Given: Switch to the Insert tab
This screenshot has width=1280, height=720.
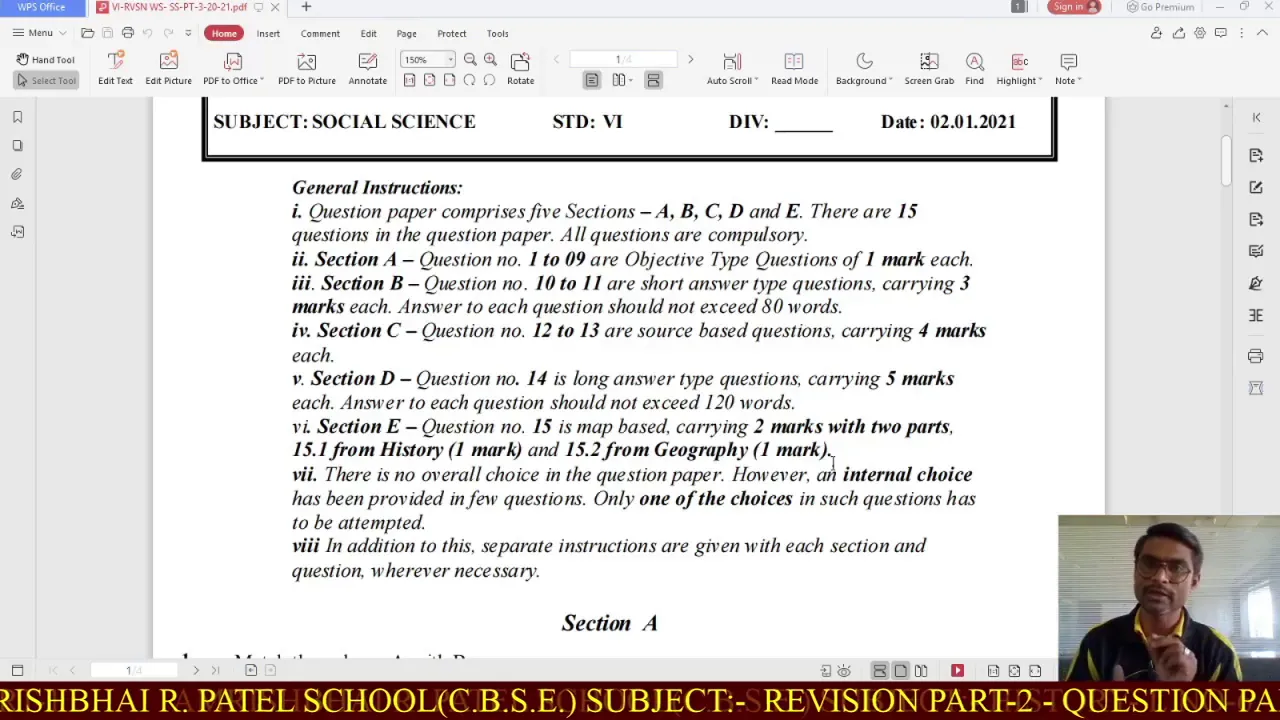Looking at the screenshot, I should coord(268,33).
